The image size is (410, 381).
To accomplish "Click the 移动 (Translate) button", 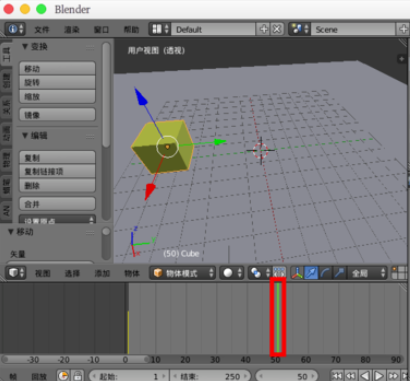I will coord(57,68).
